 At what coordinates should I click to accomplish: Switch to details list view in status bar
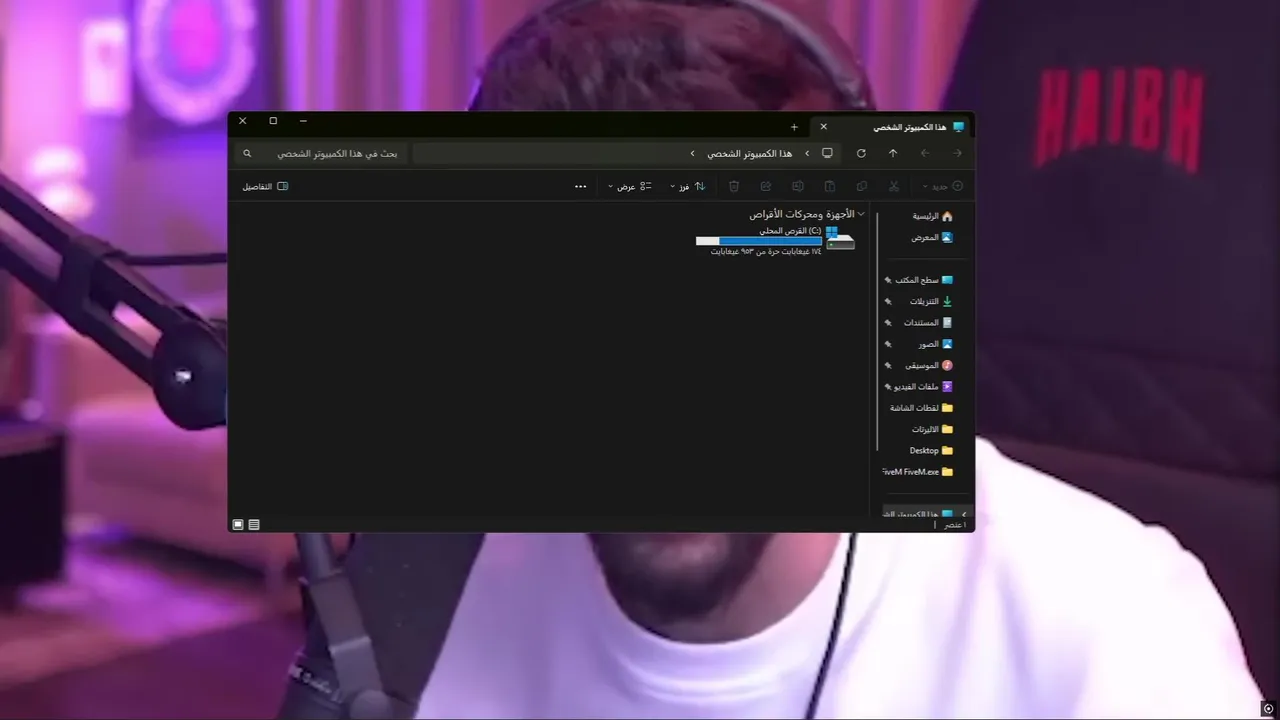tap(254, 524)
